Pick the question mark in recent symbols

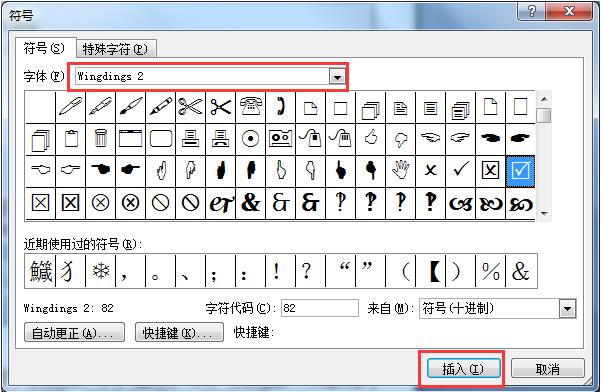(306, 271)
